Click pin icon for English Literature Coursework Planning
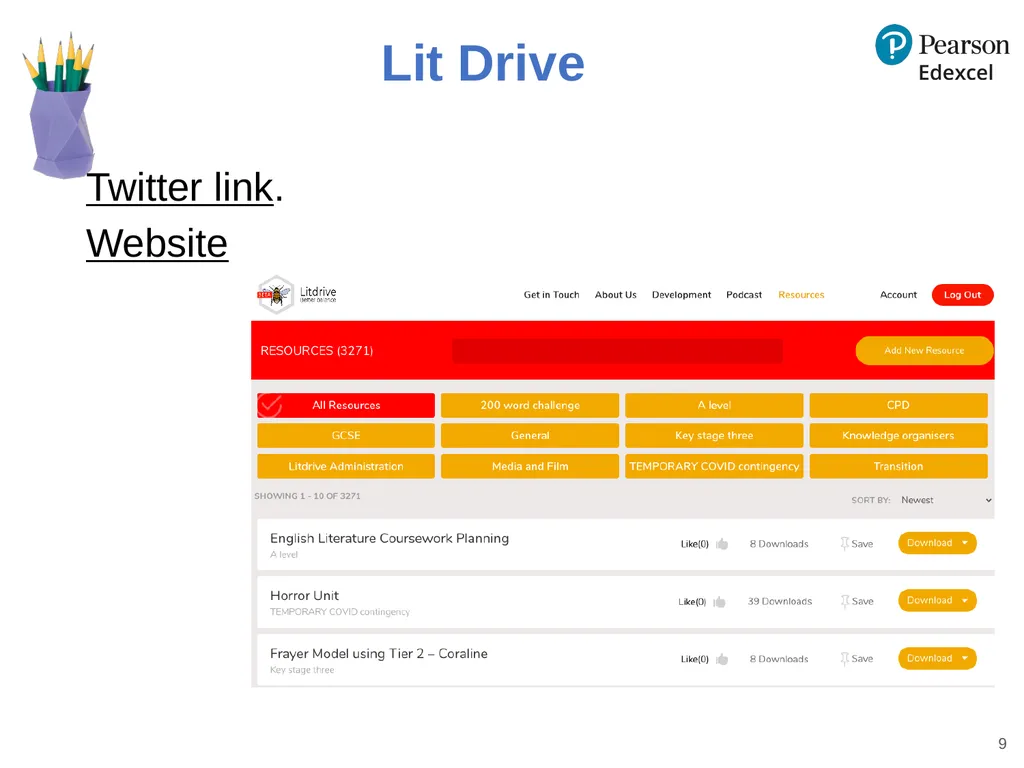This screenshot has width=1024, height=768. pos(844,543)
